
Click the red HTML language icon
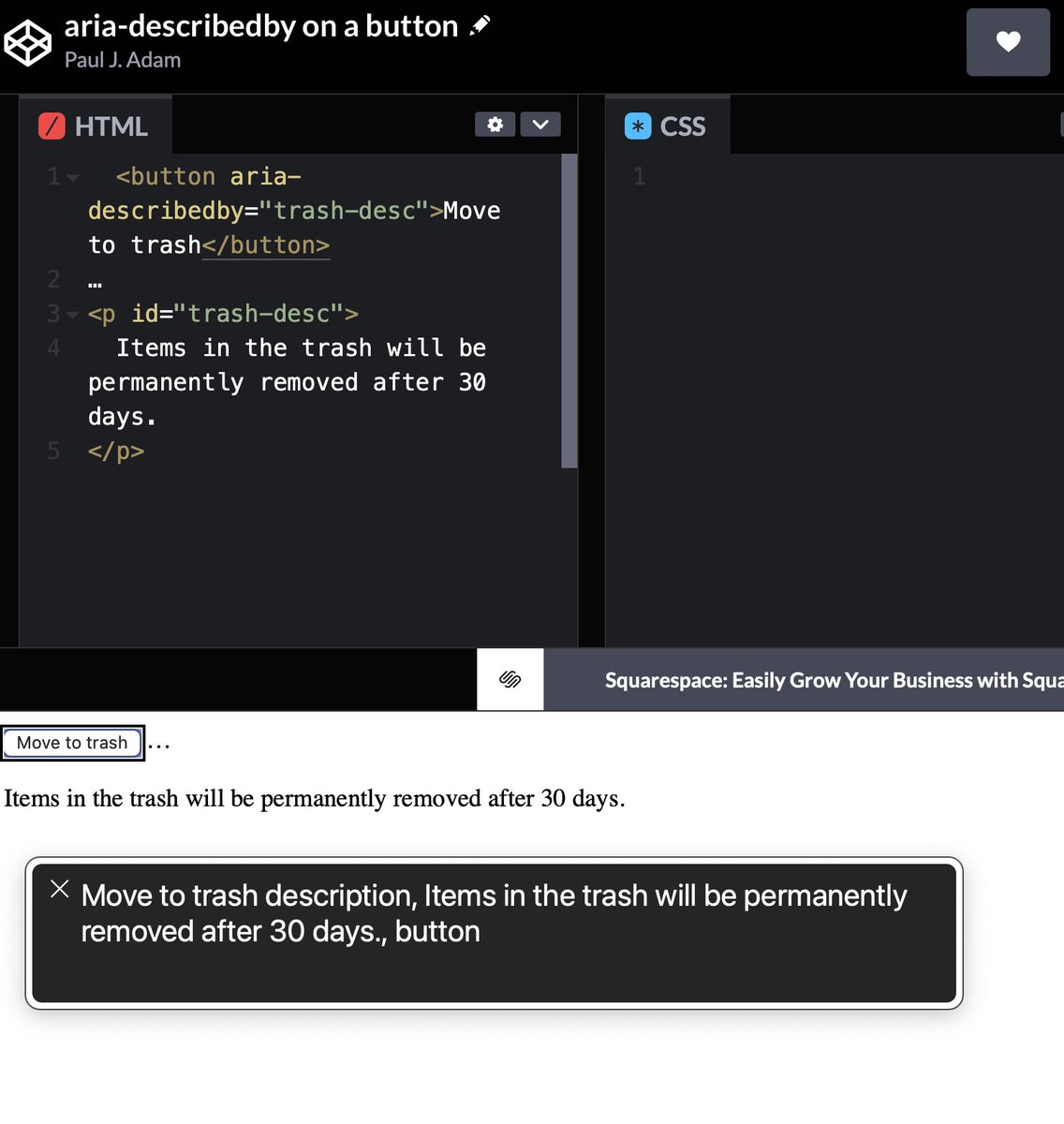pyautogui.click(x=52, y=125)
